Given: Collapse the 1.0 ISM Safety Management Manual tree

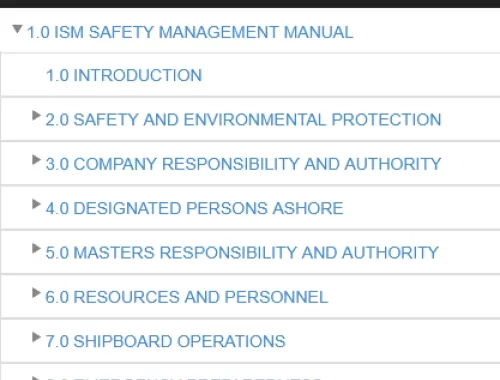Looking at the screenshot, I should tap(17, 29).
